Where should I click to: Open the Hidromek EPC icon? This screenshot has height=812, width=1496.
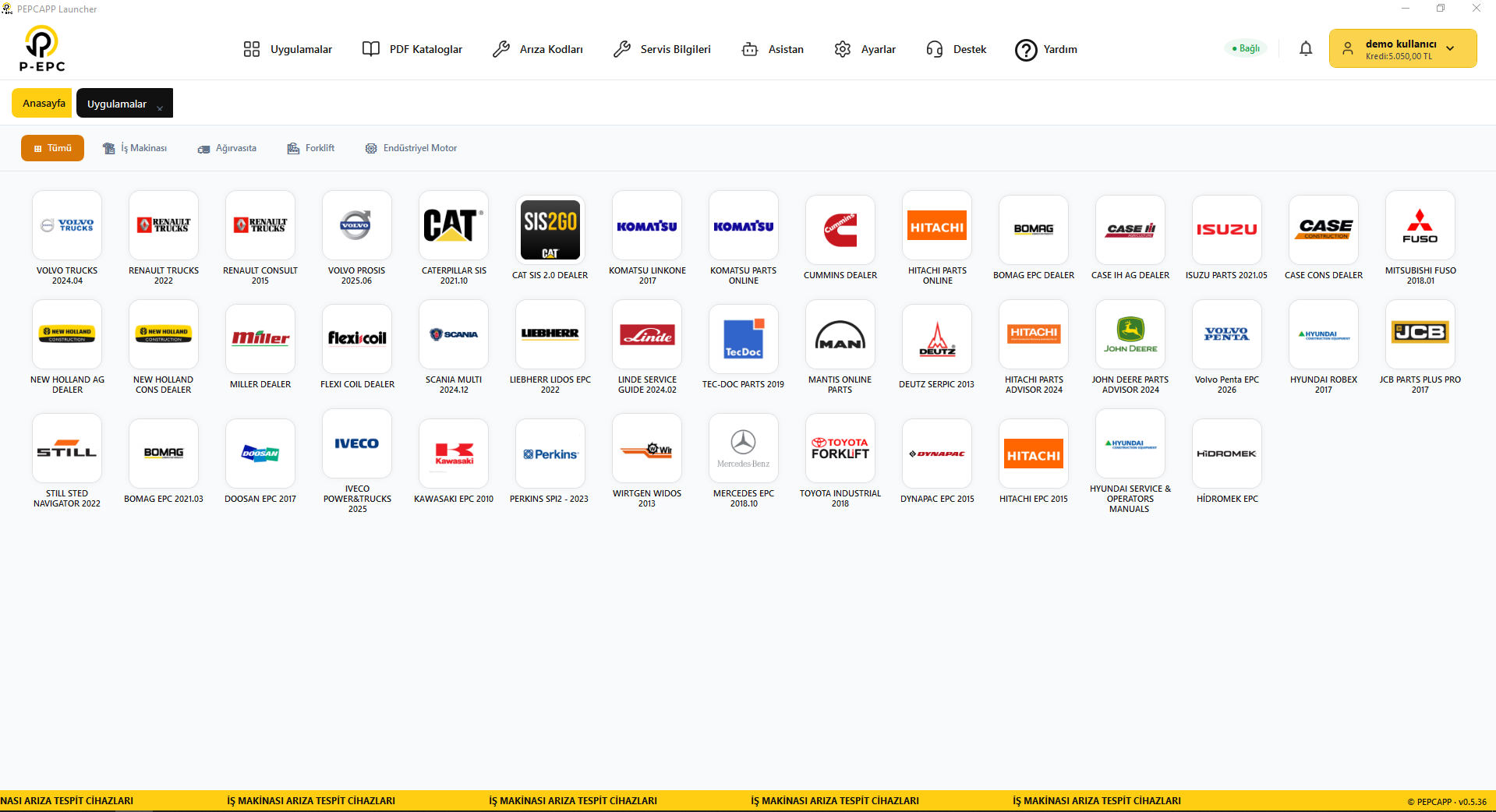[x=1227, y=454]
